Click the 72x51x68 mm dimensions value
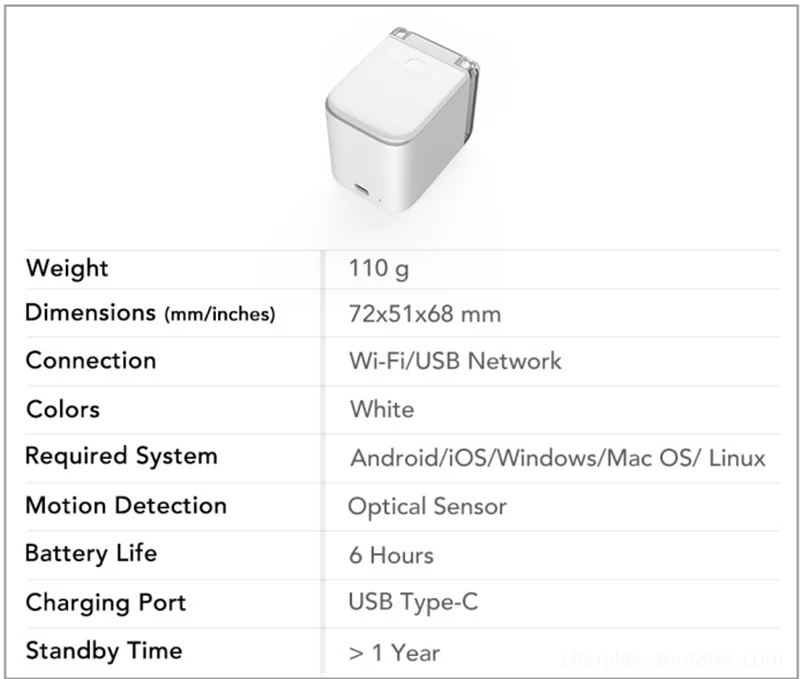This screenshot has width=800, height=679. 425,314
